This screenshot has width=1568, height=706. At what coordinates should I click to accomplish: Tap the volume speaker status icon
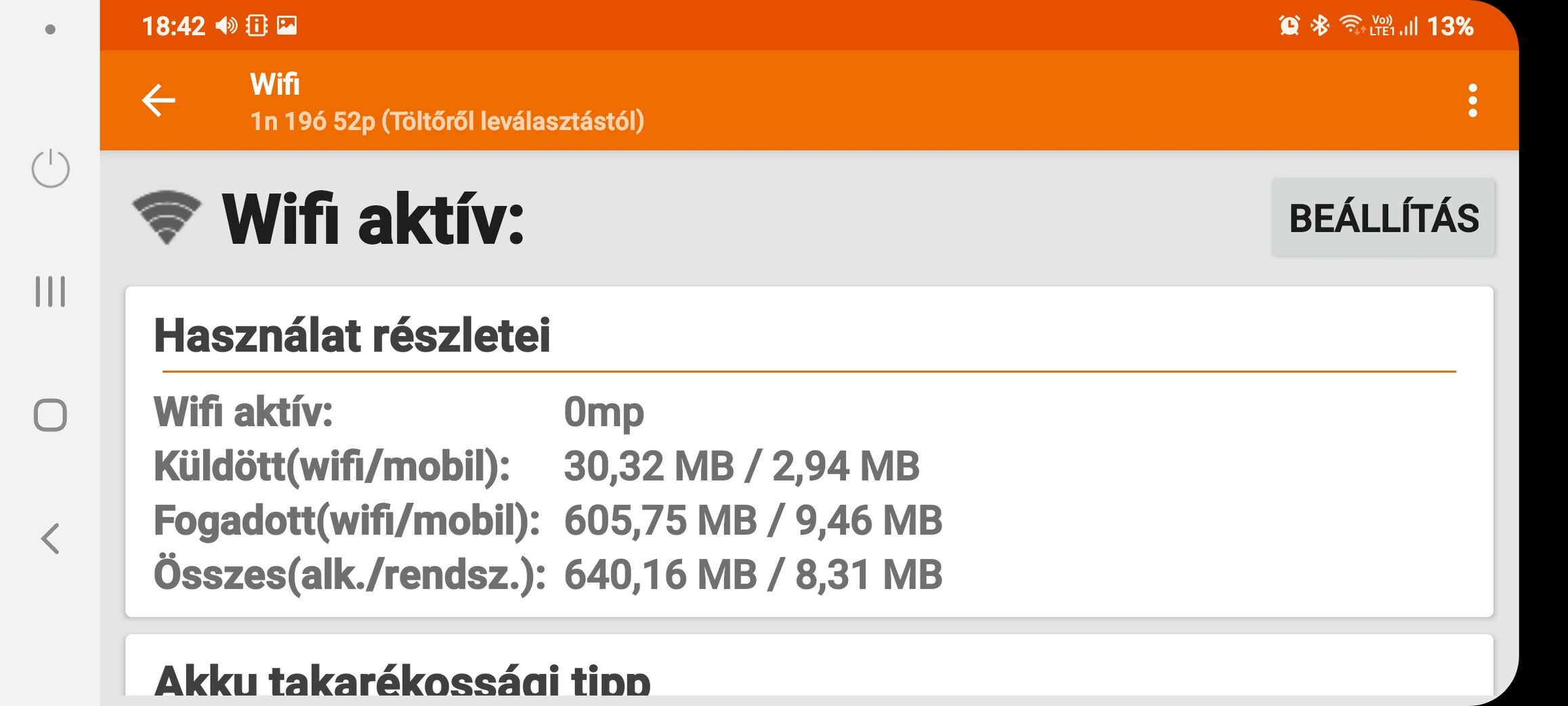coord(226,26)
